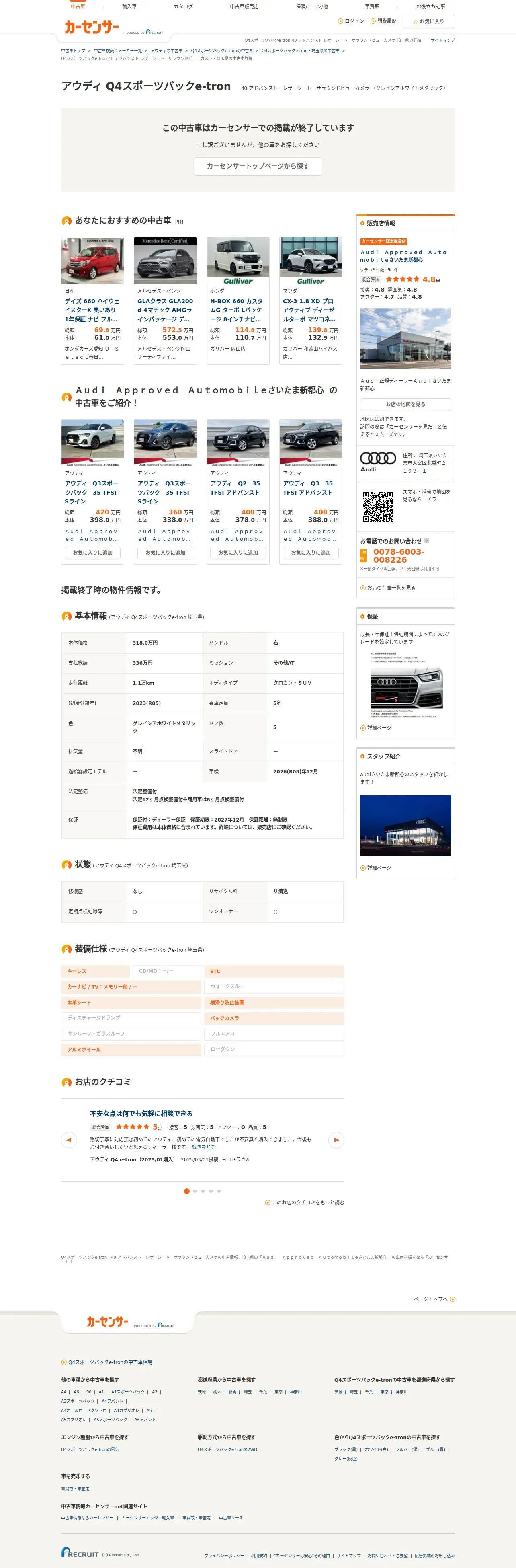Click お店の地図を見る button
The height and width of the screenshot is (1568, 516).
coord(405,404)
